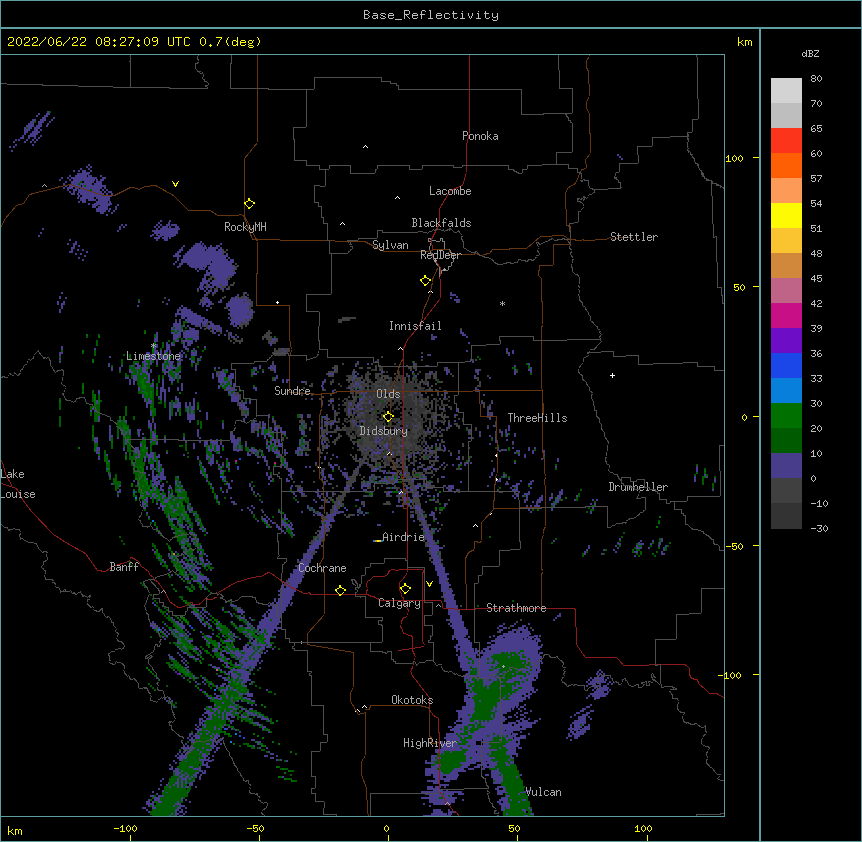Click the yellow diamond radar site marker between Olds and Didsbury
This screenshot has width=862, height=842.
pos(388,416)
